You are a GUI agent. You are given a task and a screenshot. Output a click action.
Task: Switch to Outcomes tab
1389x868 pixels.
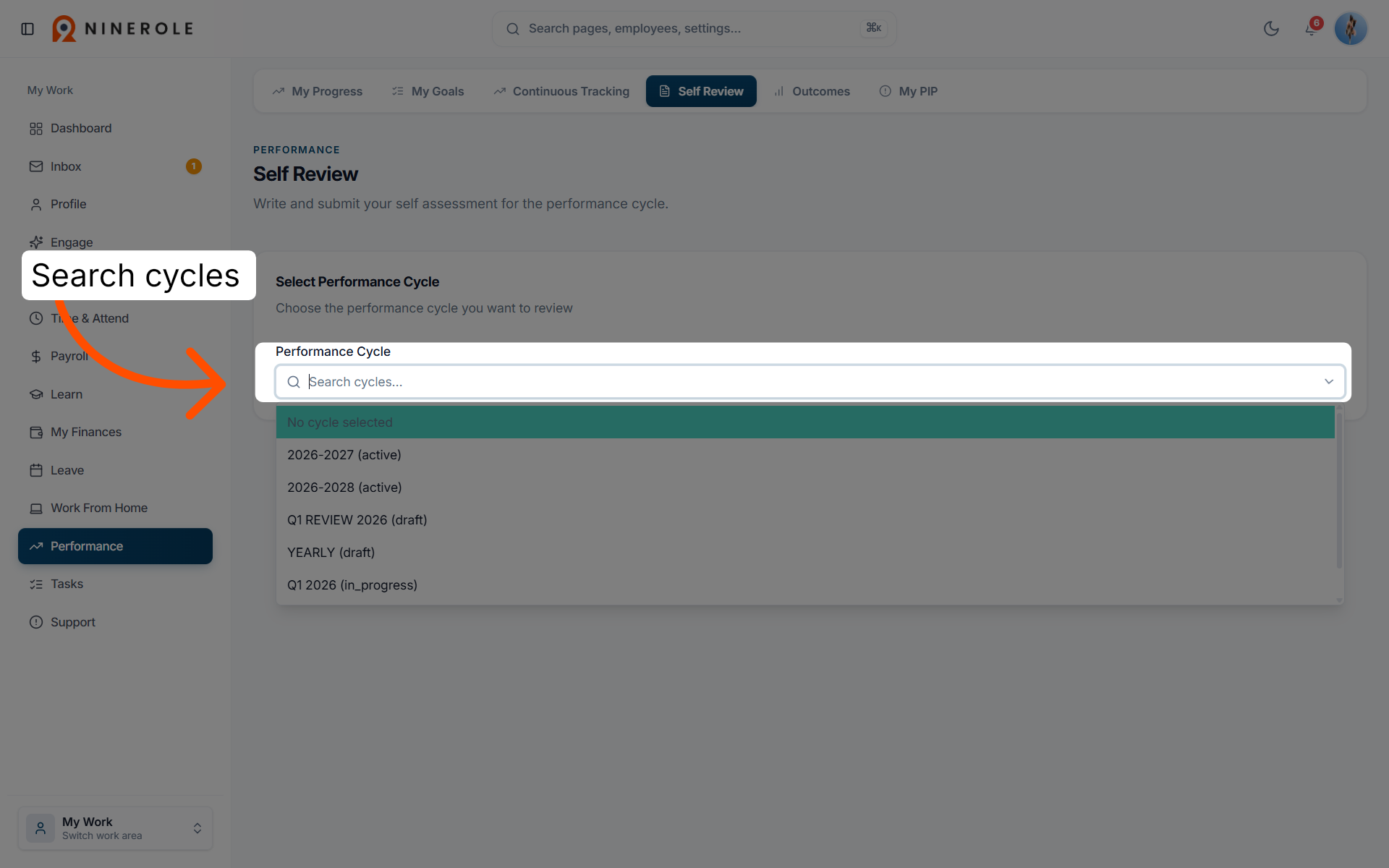[x=812, y=91]
